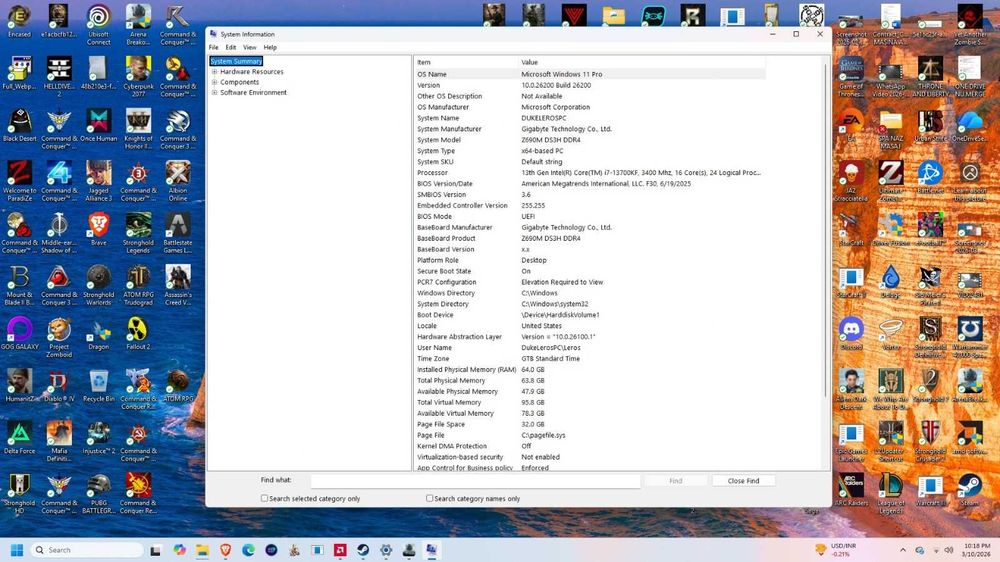Expand the Hardware Resources tree node
The width and height of the screenshot is (1000, 562).
[214, 72]
